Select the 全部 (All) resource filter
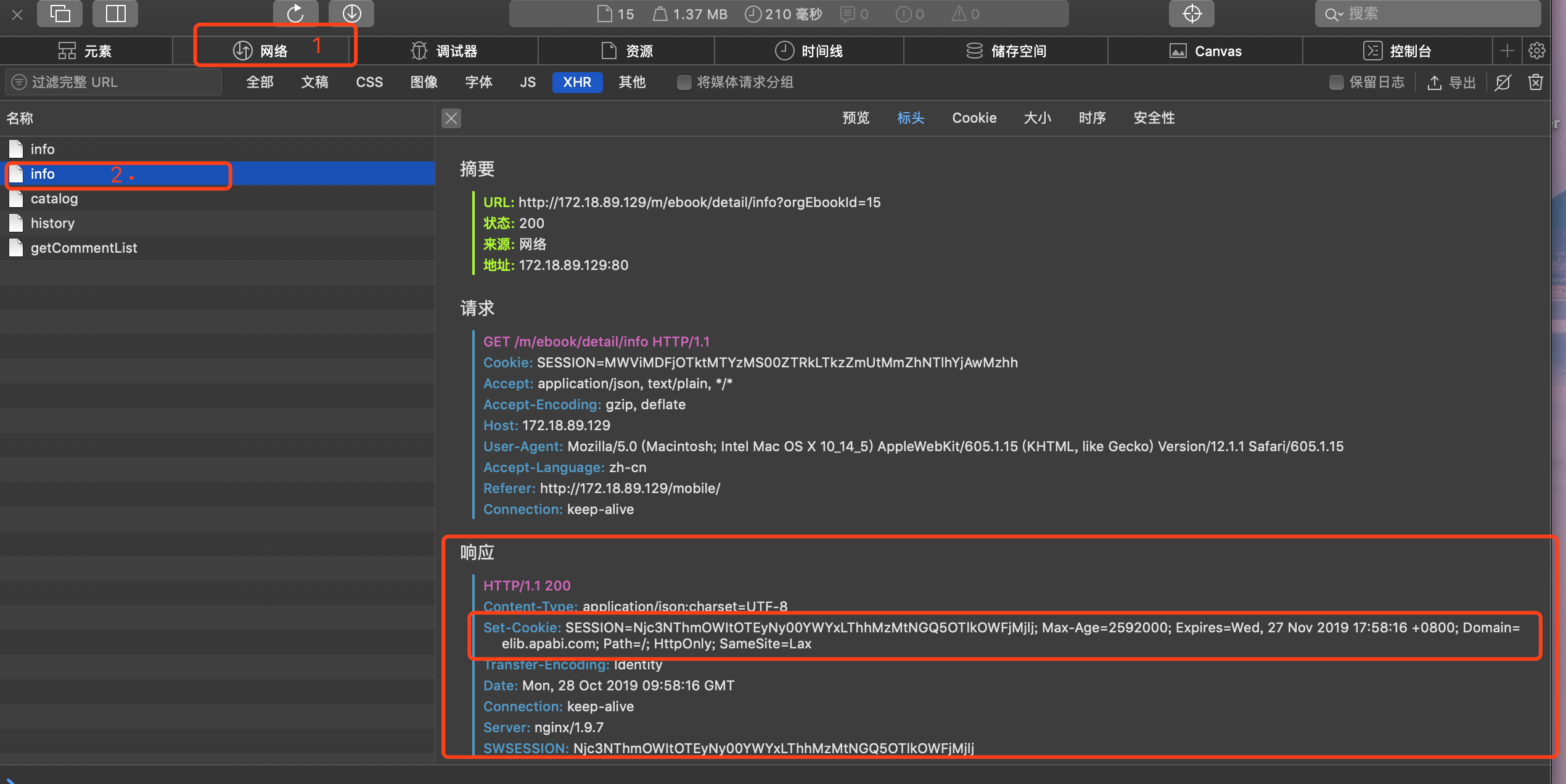Screen dimensions: 1566x784 click(x=260, y=82)
